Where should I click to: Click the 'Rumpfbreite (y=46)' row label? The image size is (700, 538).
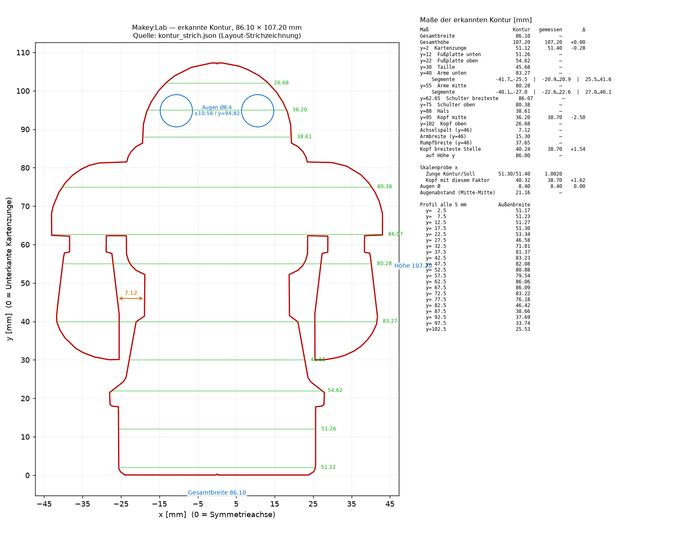click(x=446, y=142)
